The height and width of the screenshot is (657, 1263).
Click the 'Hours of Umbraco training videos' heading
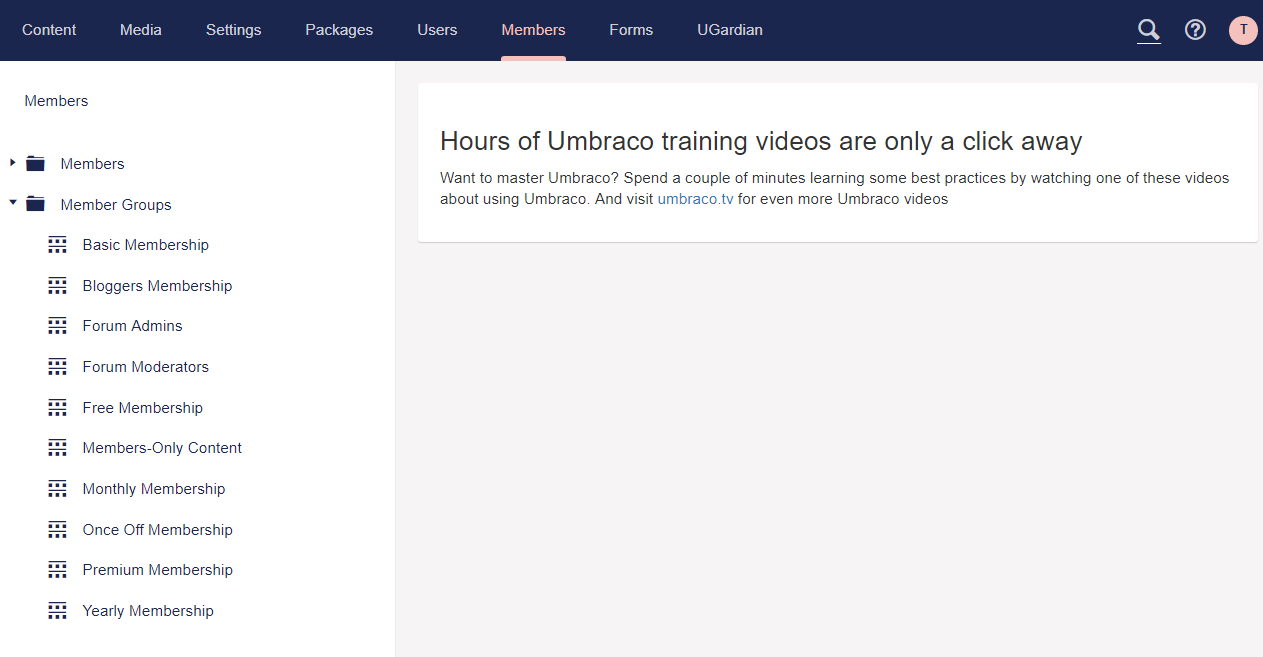pyautogui.click(x=761, y=141)
